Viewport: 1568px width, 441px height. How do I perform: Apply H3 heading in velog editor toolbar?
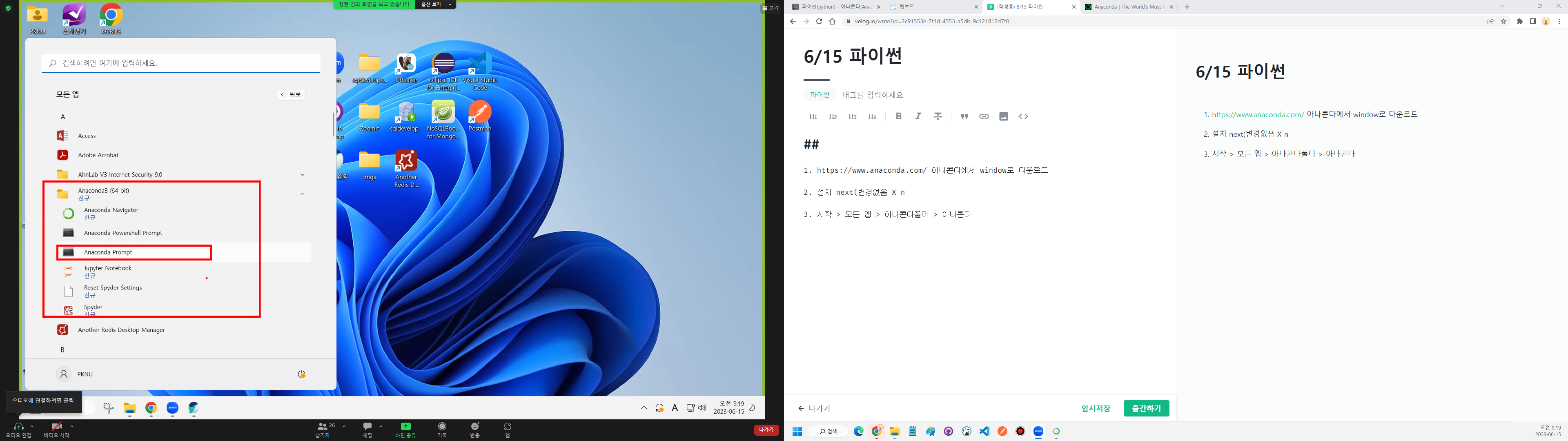coord(852,116)
